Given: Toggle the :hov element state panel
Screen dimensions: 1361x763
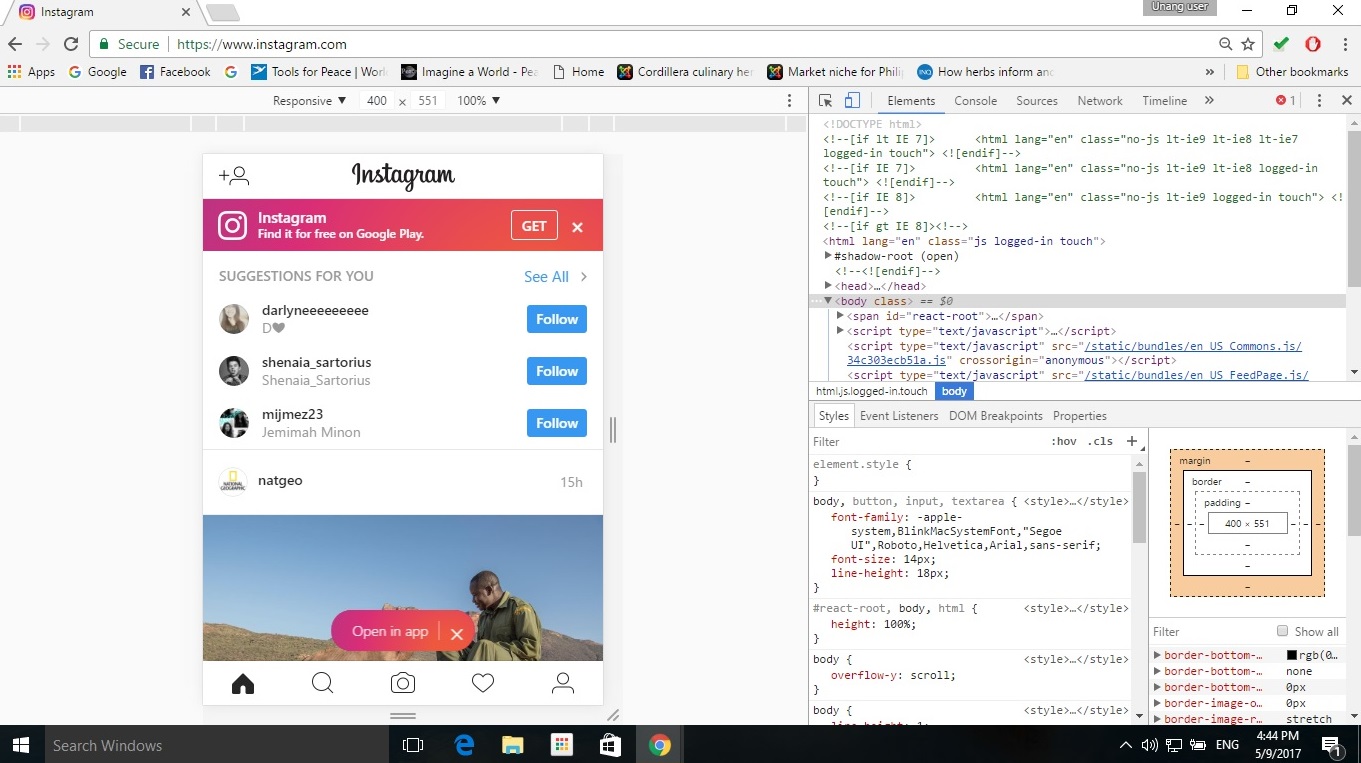Looking at the screenshot, I should [1063, 441].
